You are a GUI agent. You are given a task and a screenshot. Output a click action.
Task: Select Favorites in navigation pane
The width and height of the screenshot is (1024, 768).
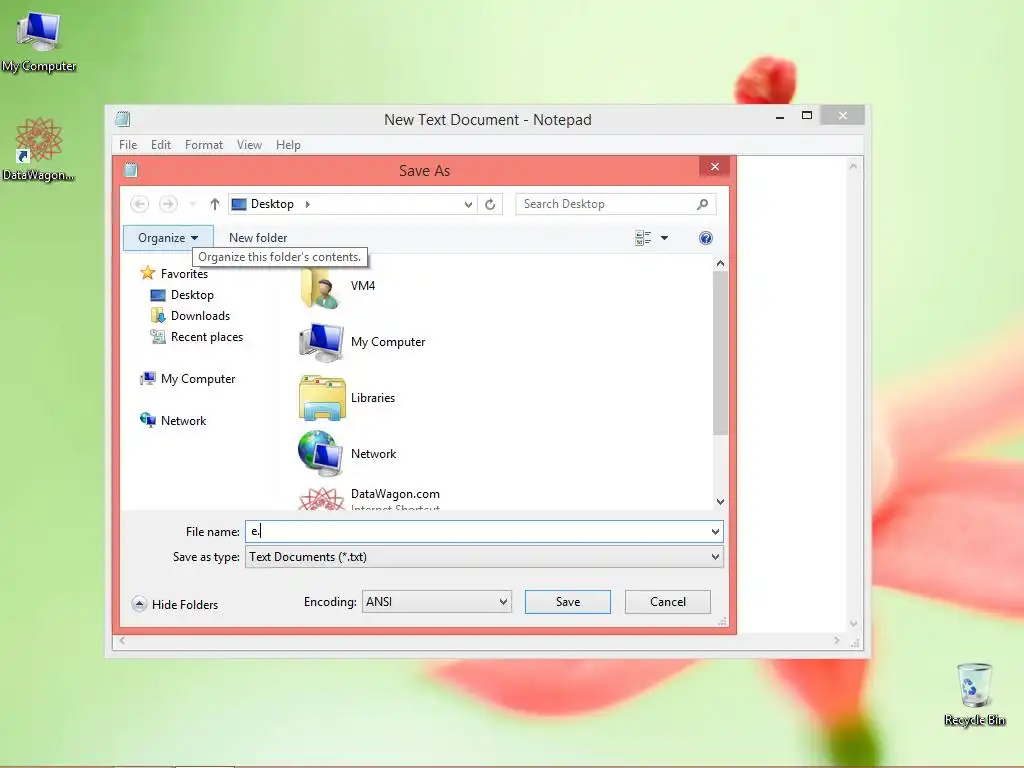click(x=184, y=274)
